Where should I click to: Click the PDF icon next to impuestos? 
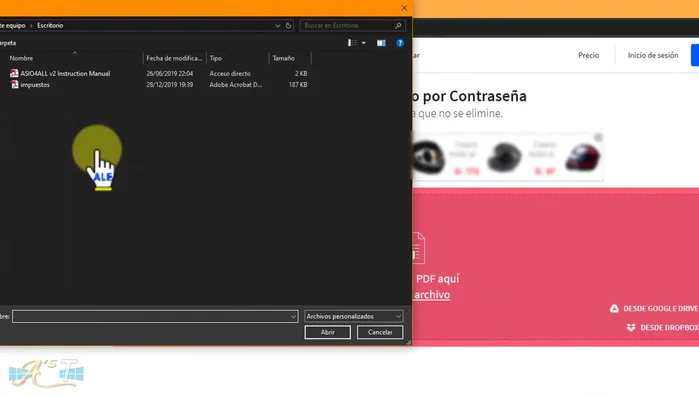coord(14,85)
